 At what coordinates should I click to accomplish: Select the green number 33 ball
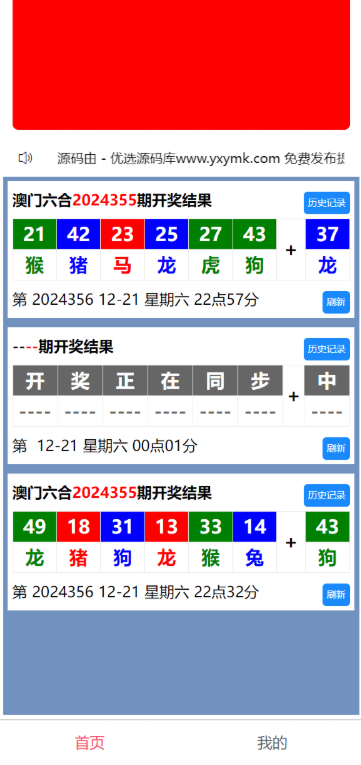pos(210,527)
